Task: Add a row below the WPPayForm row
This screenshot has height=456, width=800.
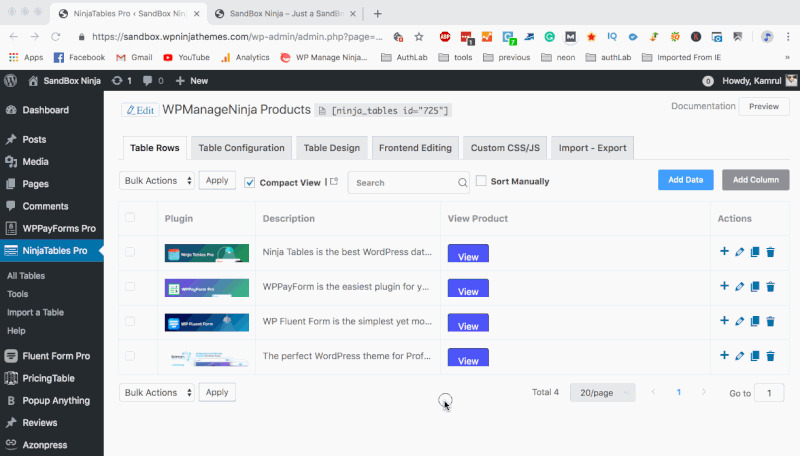Action: [x=724, y=286]
